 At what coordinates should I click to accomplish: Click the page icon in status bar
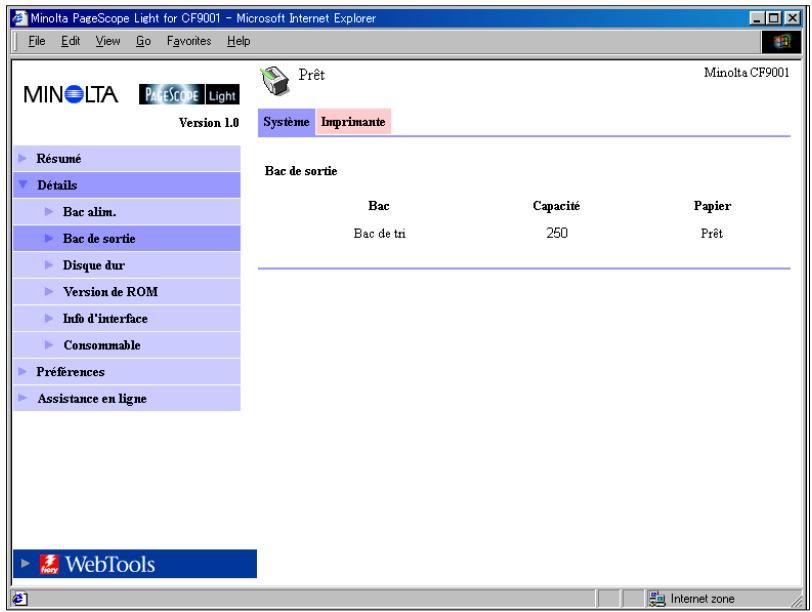click(20, 599)
